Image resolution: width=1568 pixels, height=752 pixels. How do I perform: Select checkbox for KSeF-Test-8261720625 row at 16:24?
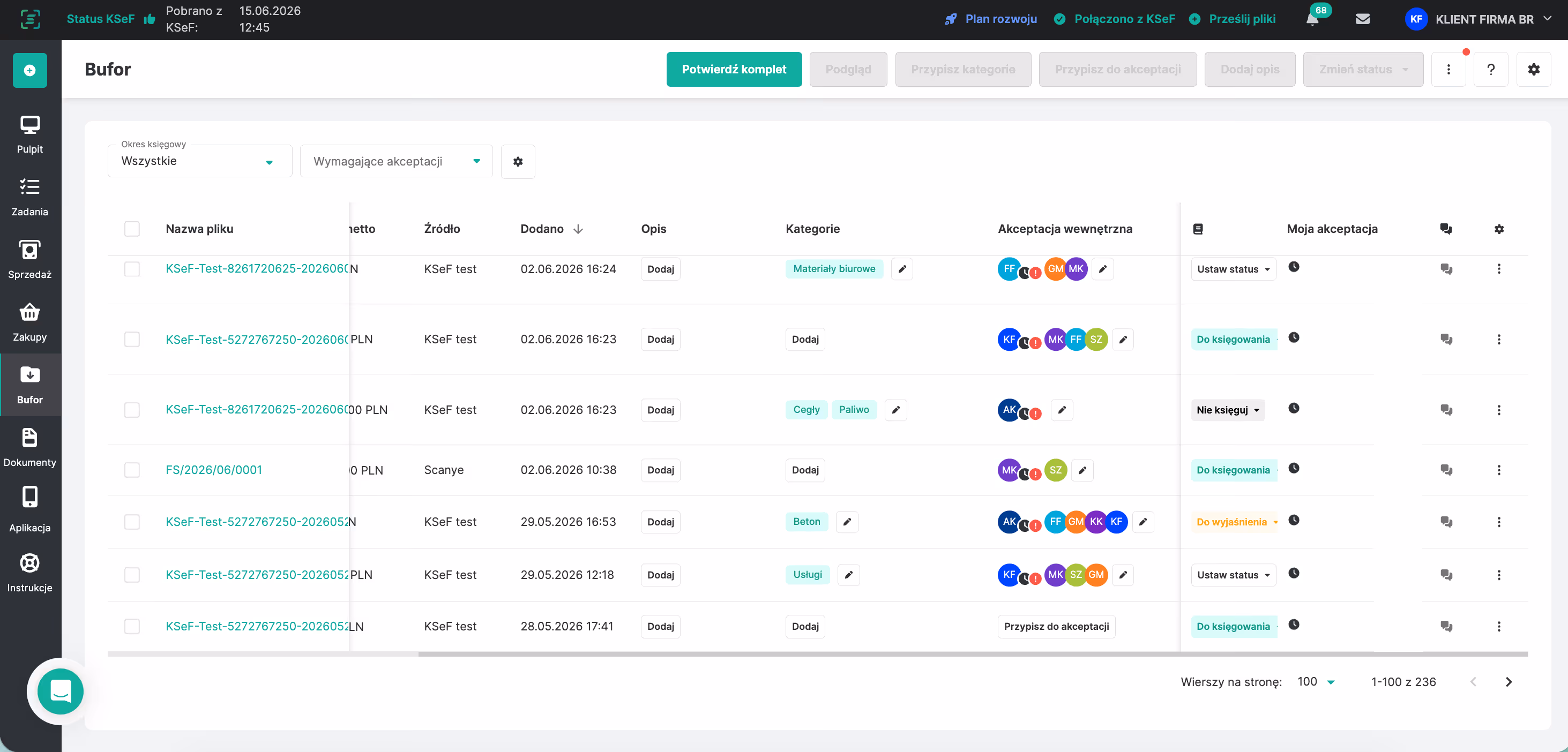132,269
